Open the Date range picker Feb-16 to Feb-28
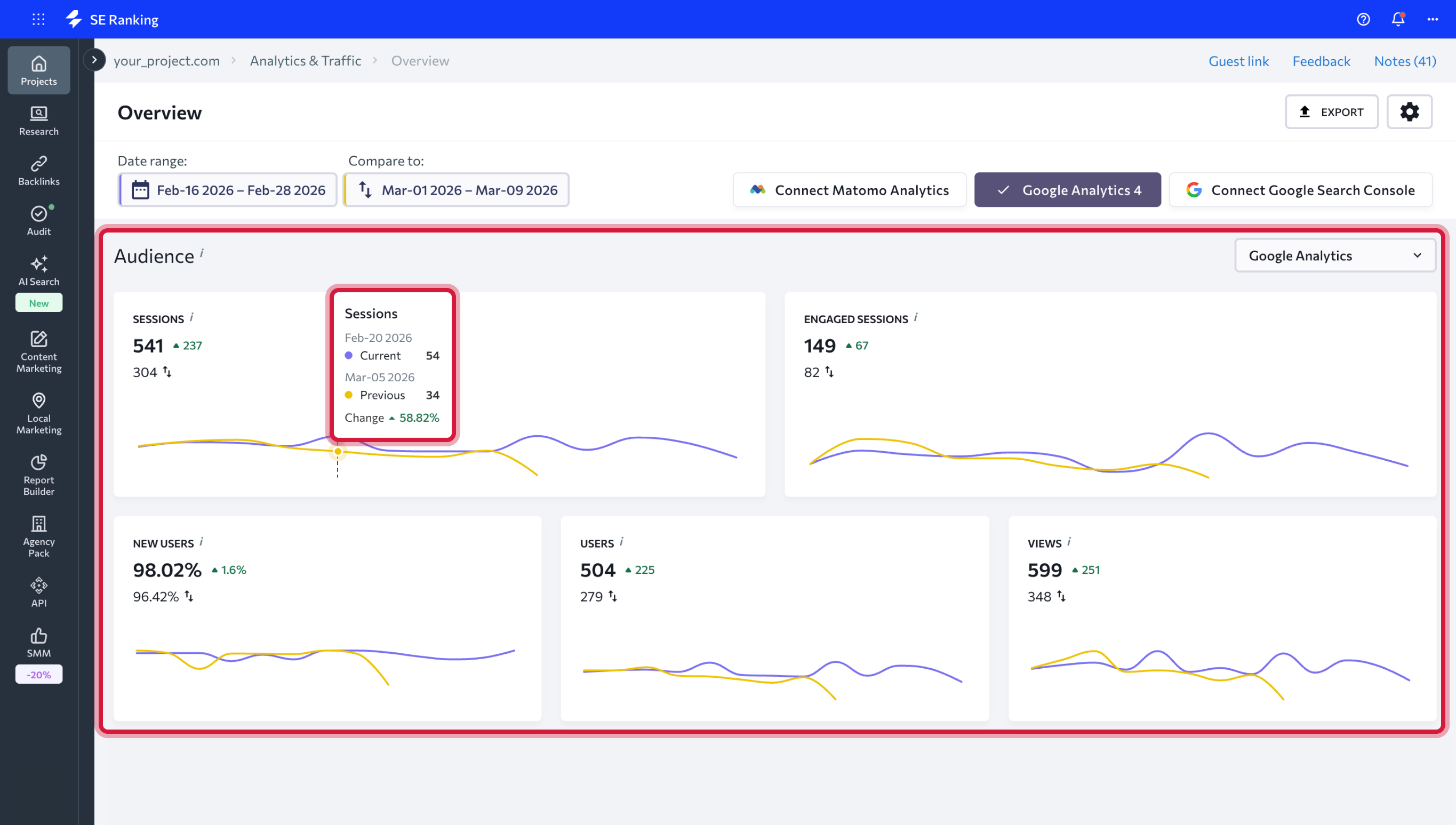 [228, 190]
